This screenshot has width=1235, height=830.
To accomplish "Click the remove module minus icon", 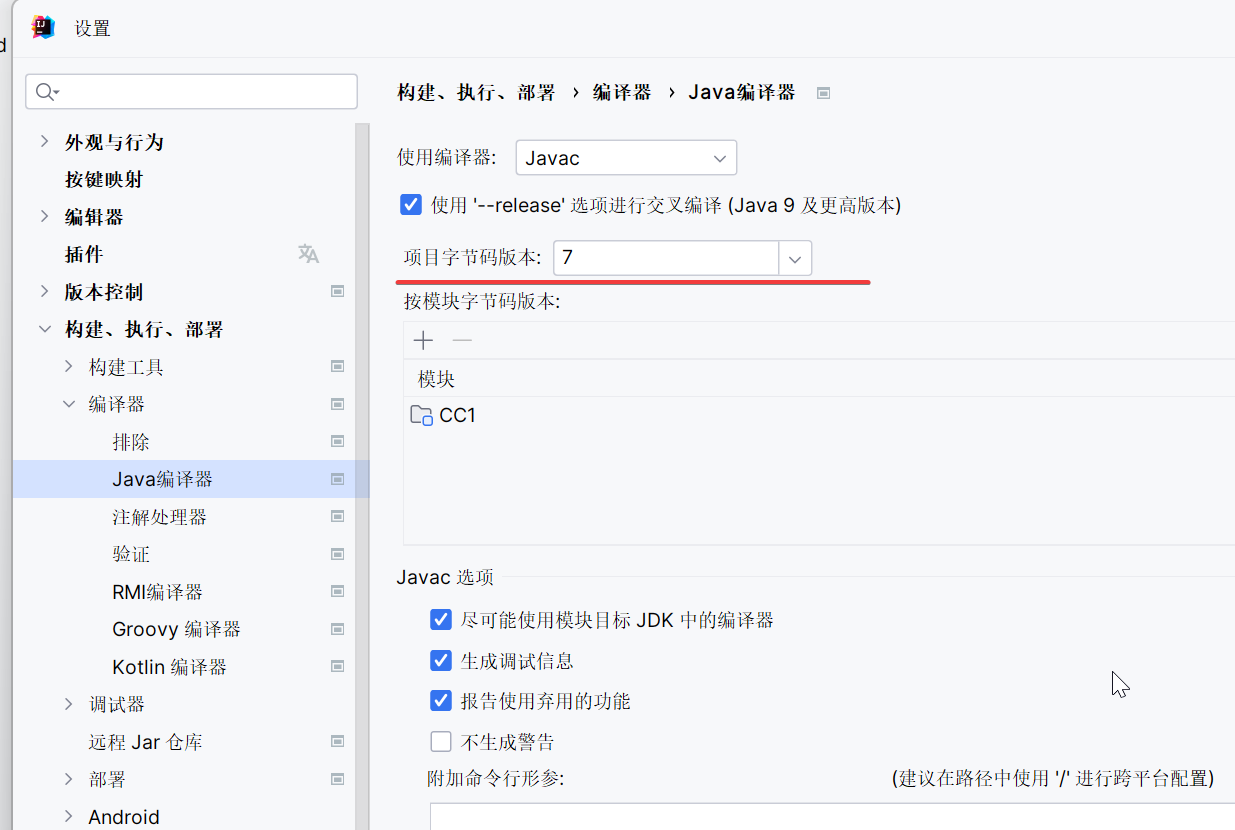I will pos(462,341).
